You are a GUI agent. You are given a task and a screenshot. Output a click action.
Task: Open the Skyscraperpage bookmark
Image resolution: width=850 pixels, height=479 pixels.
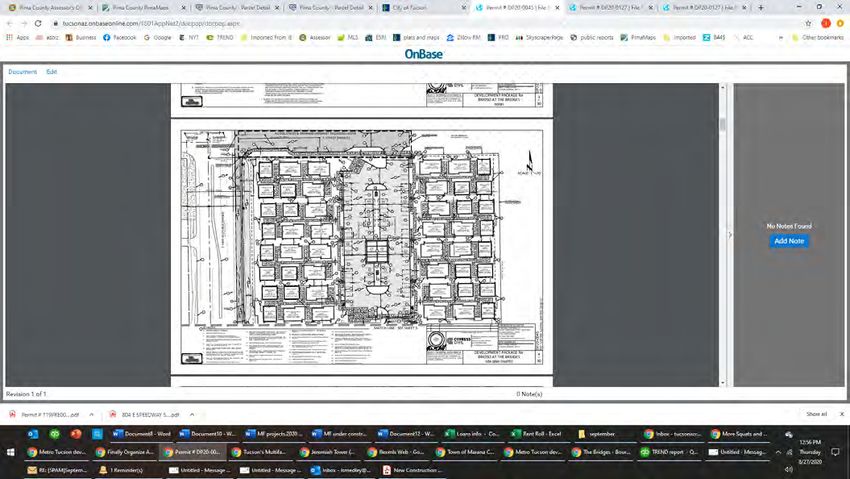[x=539, y=37]
